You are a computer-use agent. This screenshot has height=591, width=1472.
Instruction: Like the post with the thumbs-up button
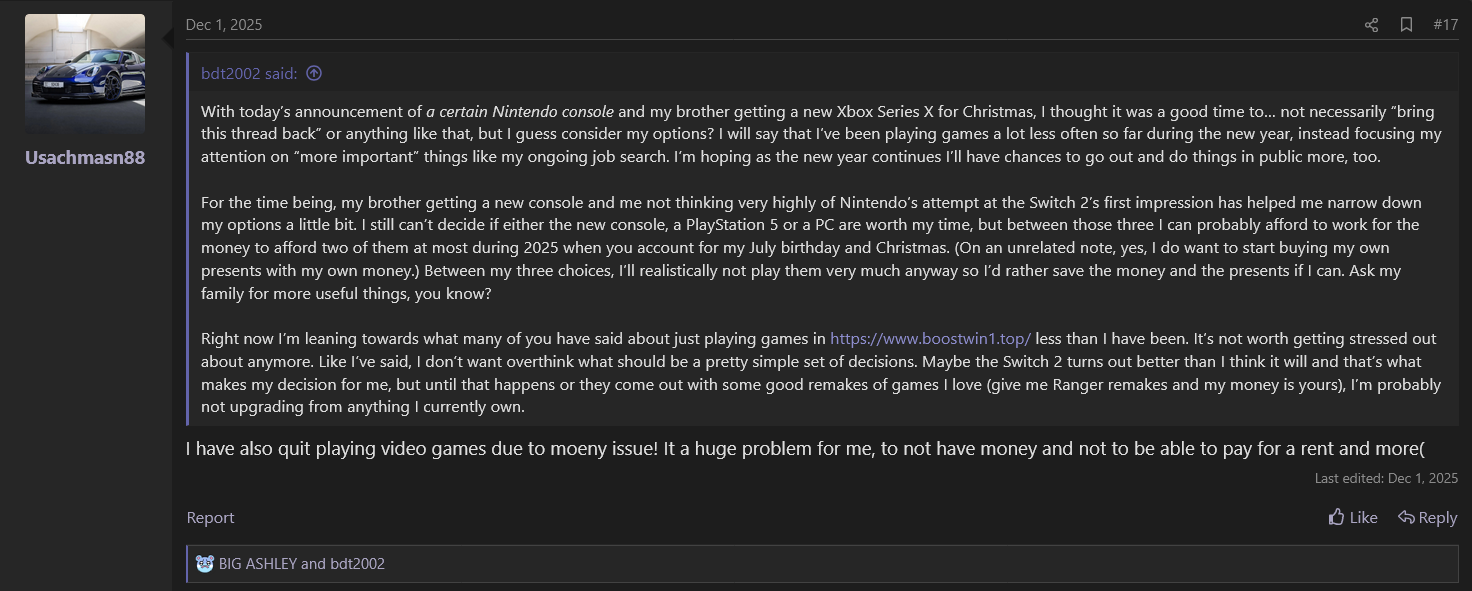tap(1353, 517)
